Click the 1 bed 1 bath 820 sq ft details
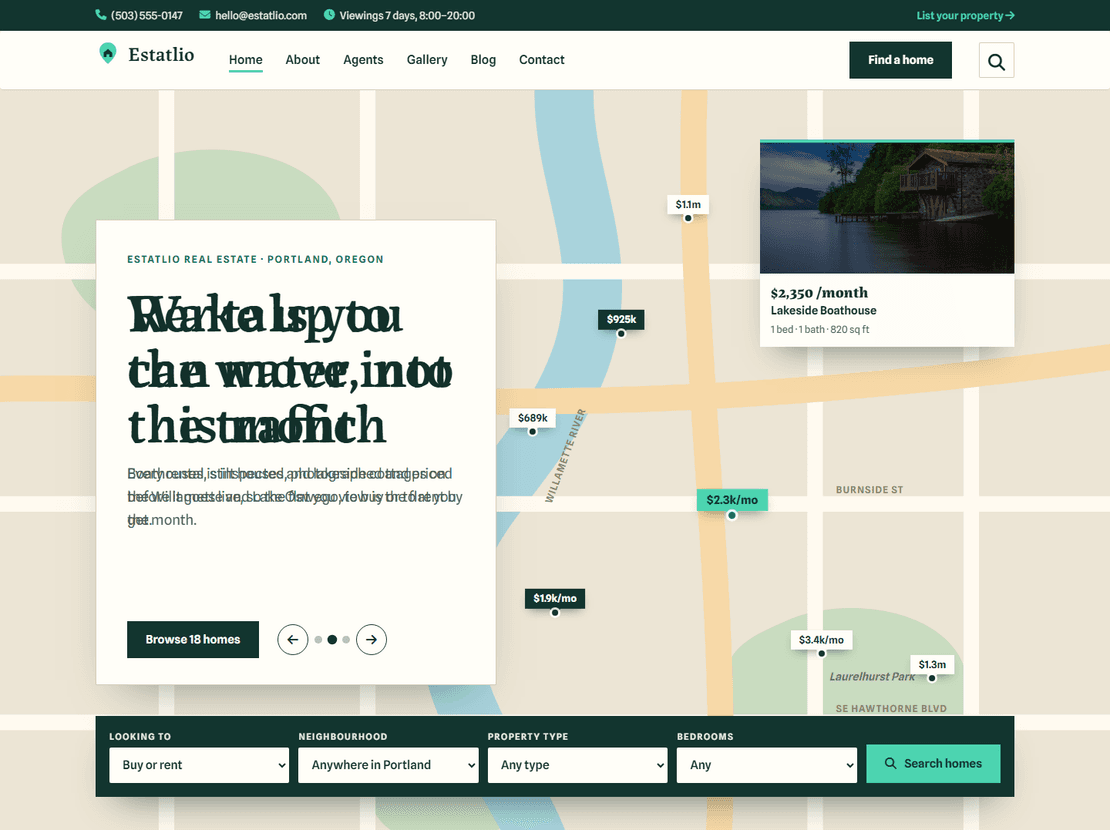This screenshot has height=830, width=1110. coord(820,329)
